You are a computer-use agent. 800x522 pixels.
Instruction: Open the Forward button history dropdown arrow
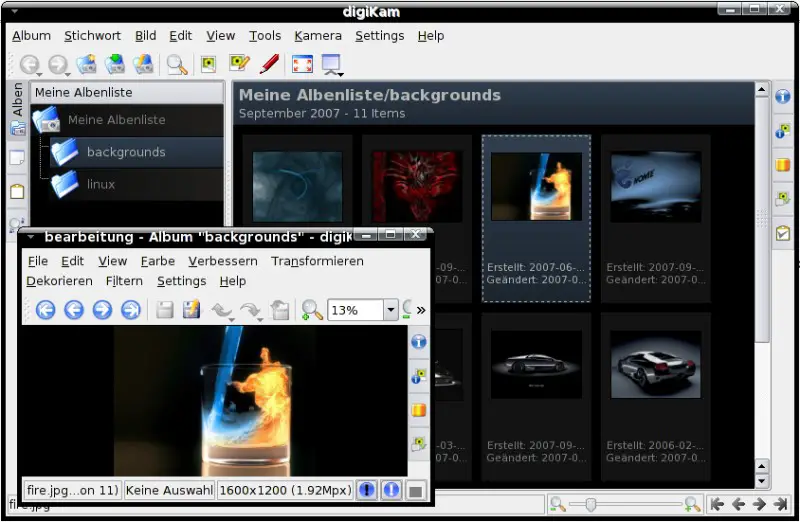pos(67,74)
